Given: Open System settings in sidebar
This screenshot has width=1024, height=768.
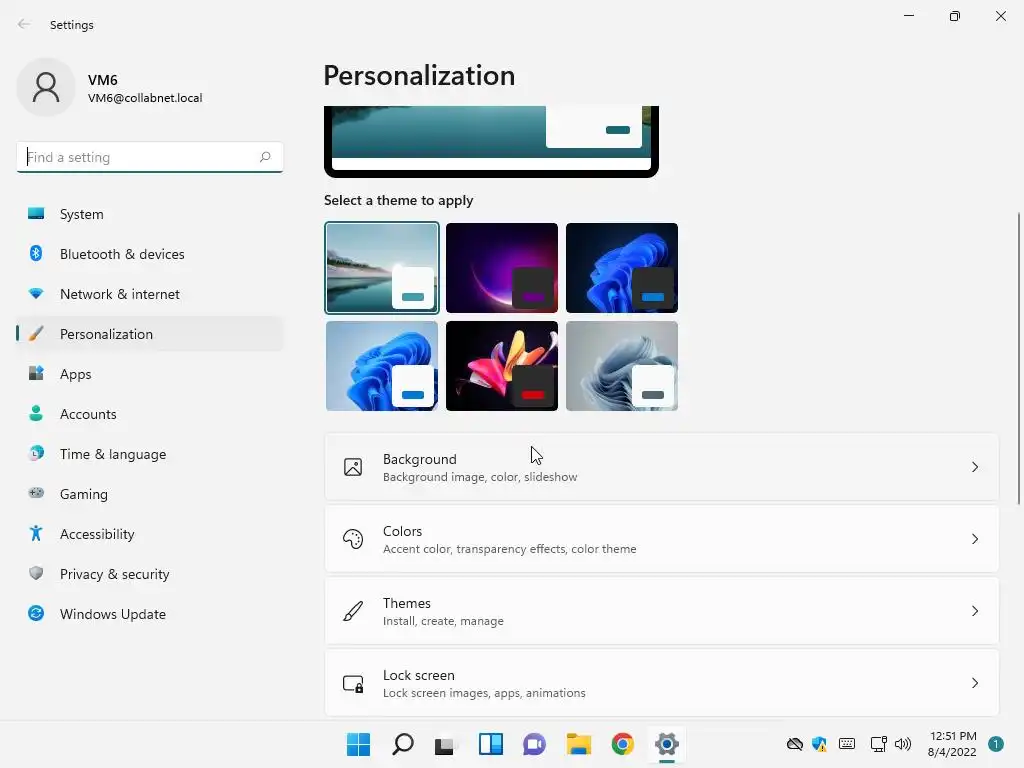Looking at the screenshot, I should click(150, 214).
